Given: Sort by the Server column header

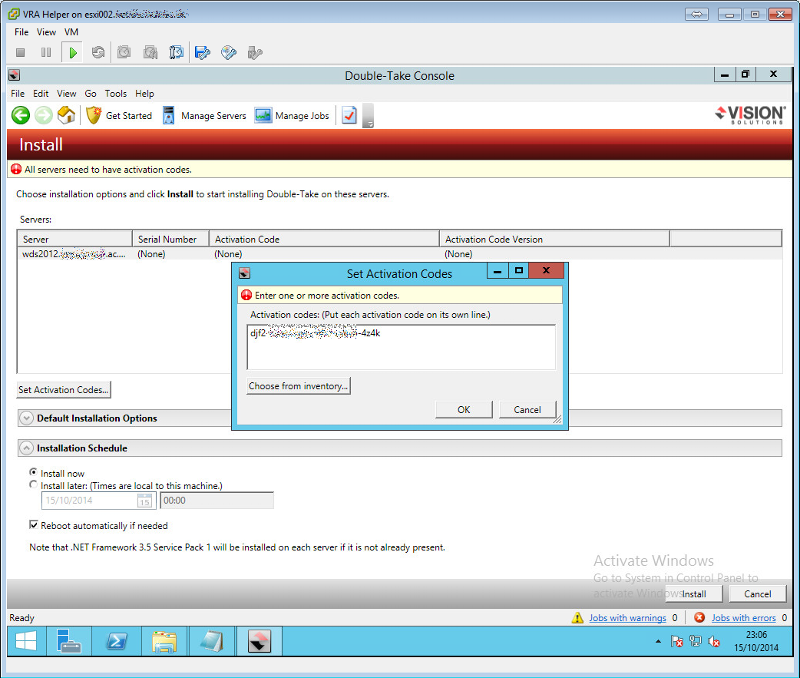Looking at the screenshot, I should pos(76,239).
